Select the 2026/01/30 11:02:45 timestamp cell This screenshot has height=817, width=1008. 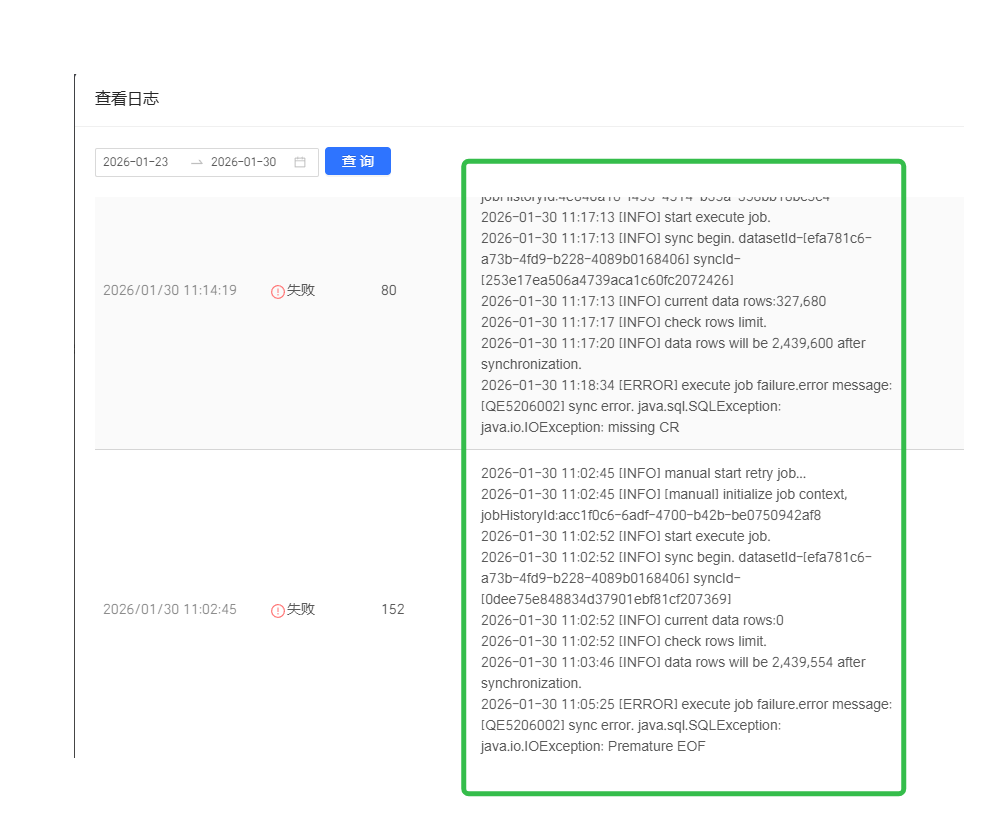(x=170, y=609)
